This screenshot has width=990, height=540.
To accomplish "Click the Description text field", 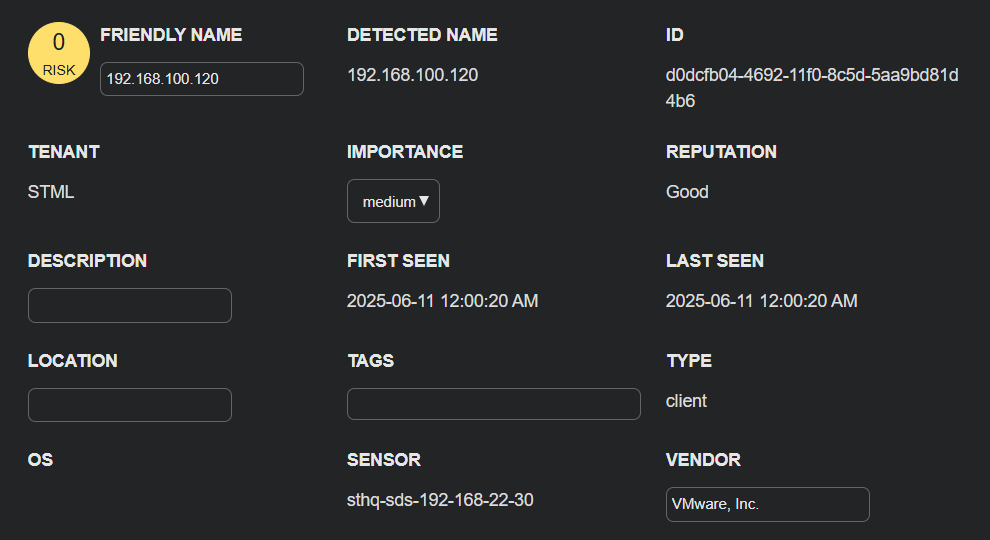I will coord(130,306).
